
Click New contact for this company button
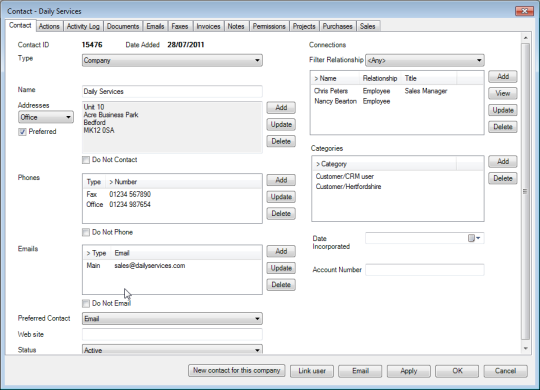(237, 371)
